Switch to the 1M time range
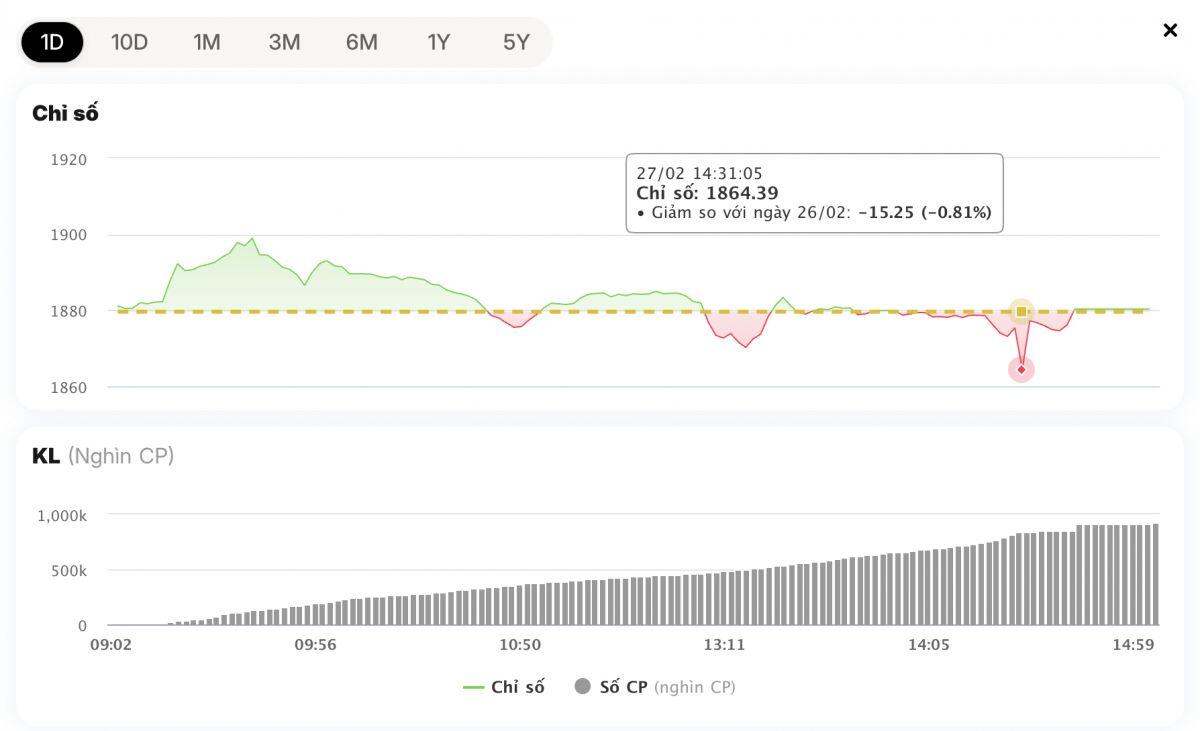This screenshot has width=1200, height=731. (207, 42)
